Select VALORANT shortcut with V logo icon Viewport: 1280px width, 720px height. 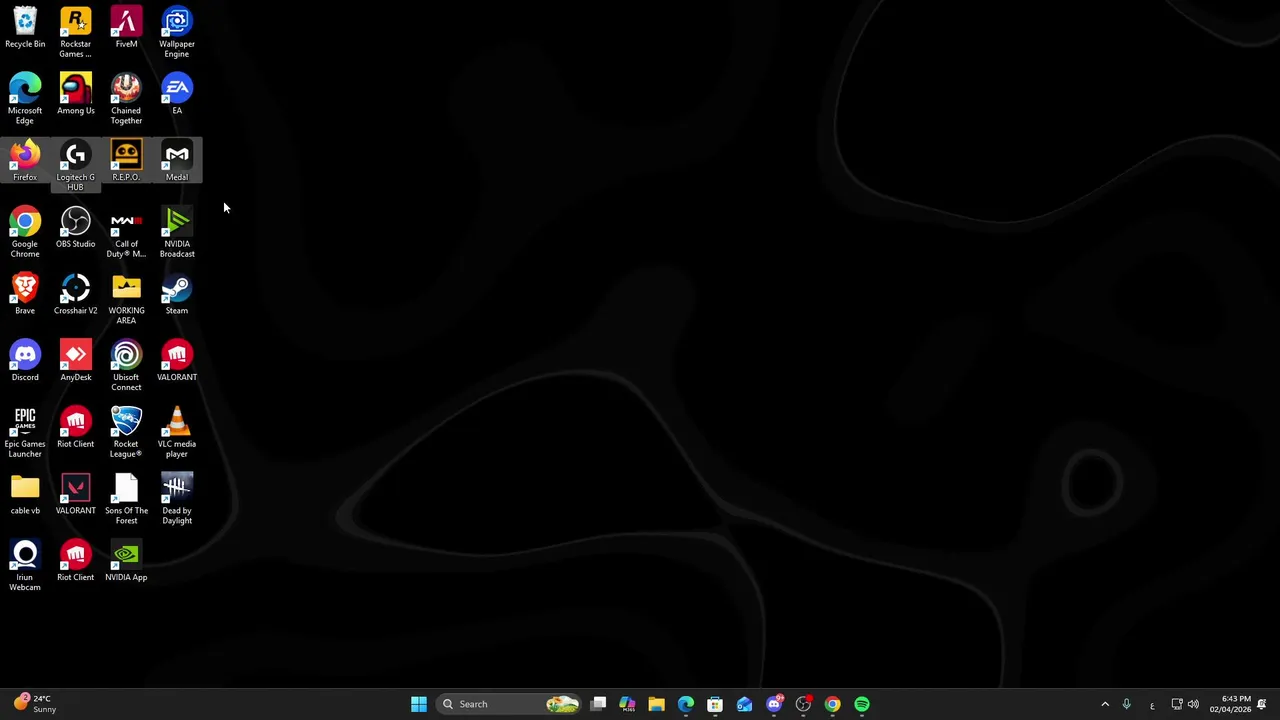(75, 494)
